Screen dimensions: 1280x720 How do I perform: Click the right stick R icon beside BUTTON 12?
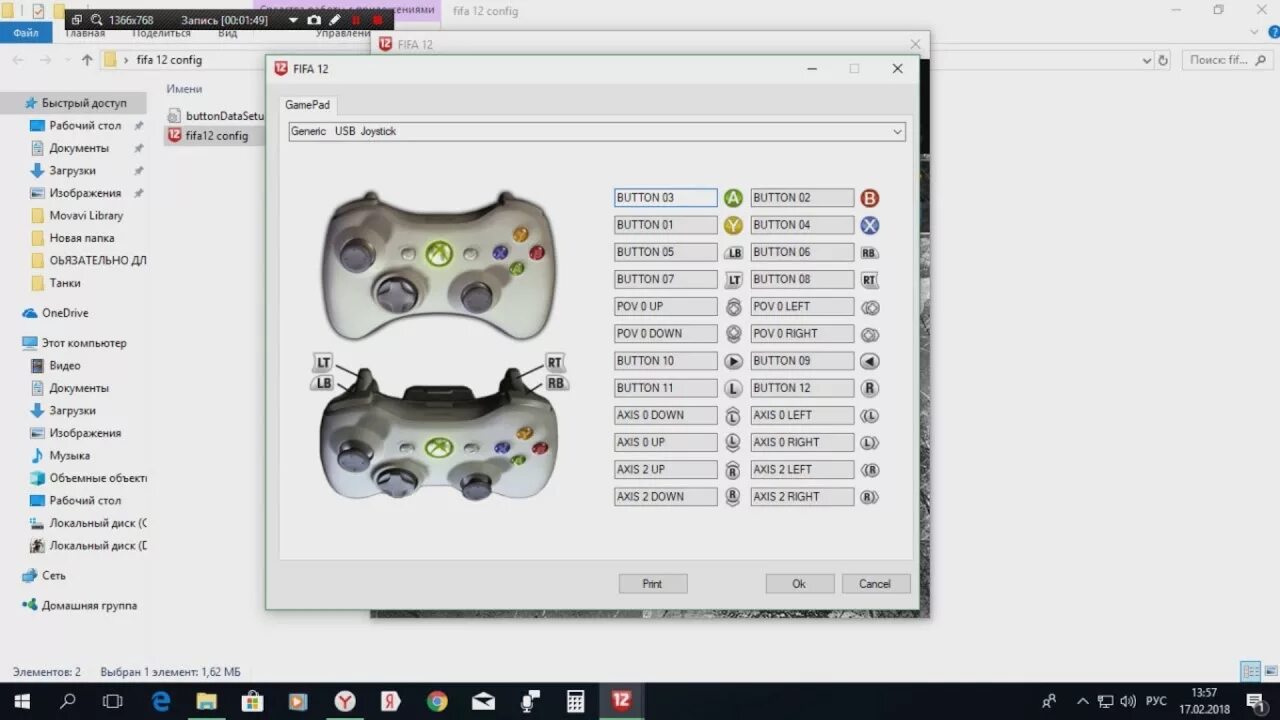pos(870,388)
